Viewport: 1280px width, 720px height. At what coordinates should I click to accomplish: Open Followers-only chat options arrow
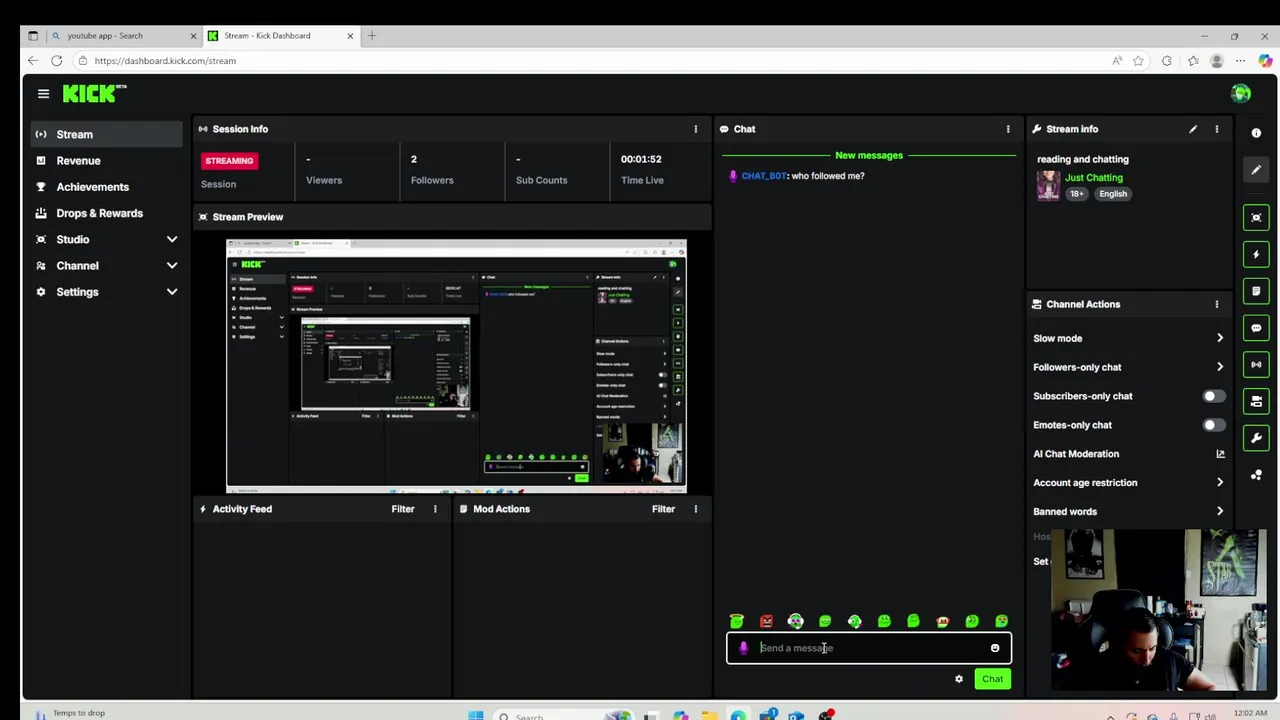tap(1220, 367)
